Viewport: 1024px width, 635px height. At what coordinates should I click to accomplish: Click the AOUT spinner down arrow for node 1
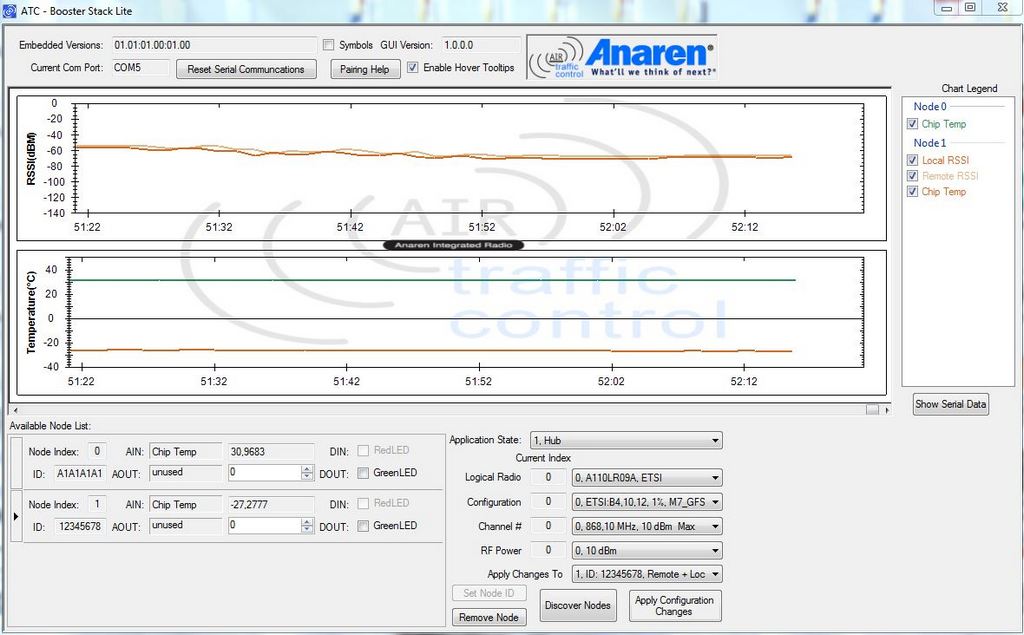tap(306, 529)
